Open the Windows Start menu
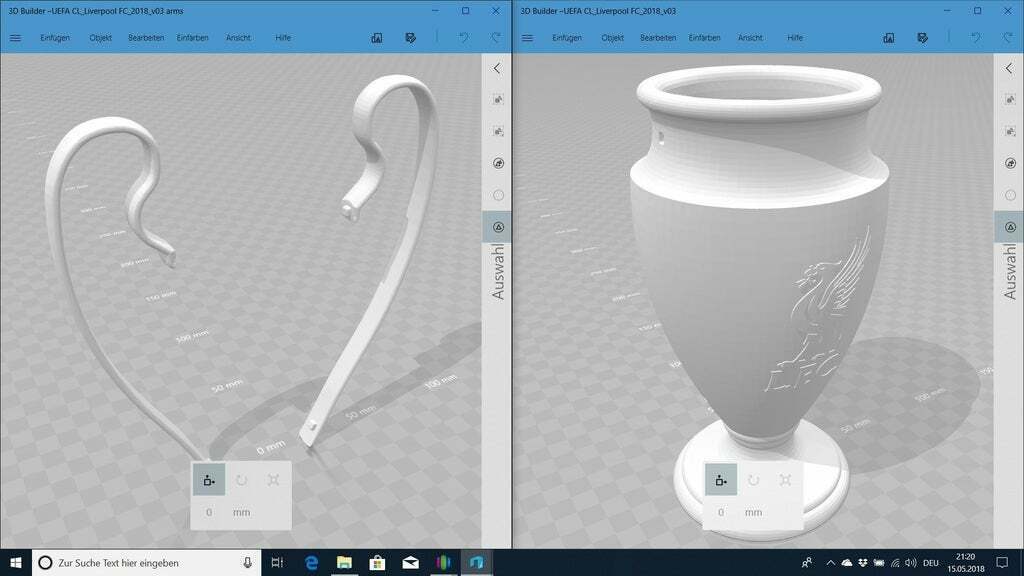1024x576 pixels. tap(16, 562)
